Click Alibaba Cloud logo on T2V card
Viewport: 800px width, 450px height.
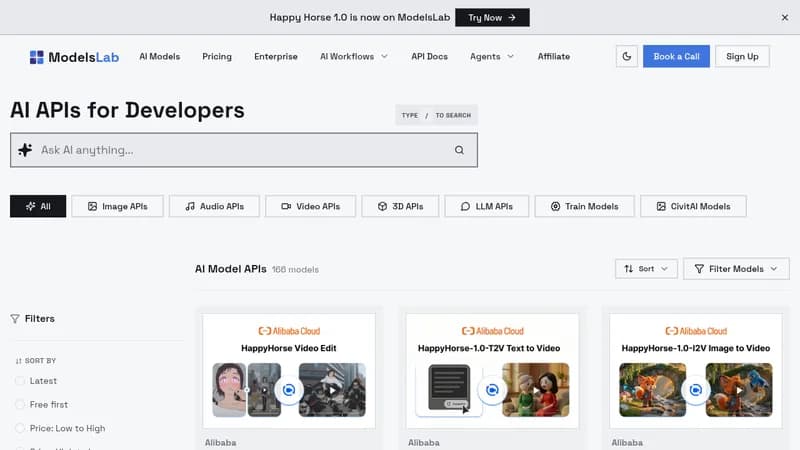[492, 331]
